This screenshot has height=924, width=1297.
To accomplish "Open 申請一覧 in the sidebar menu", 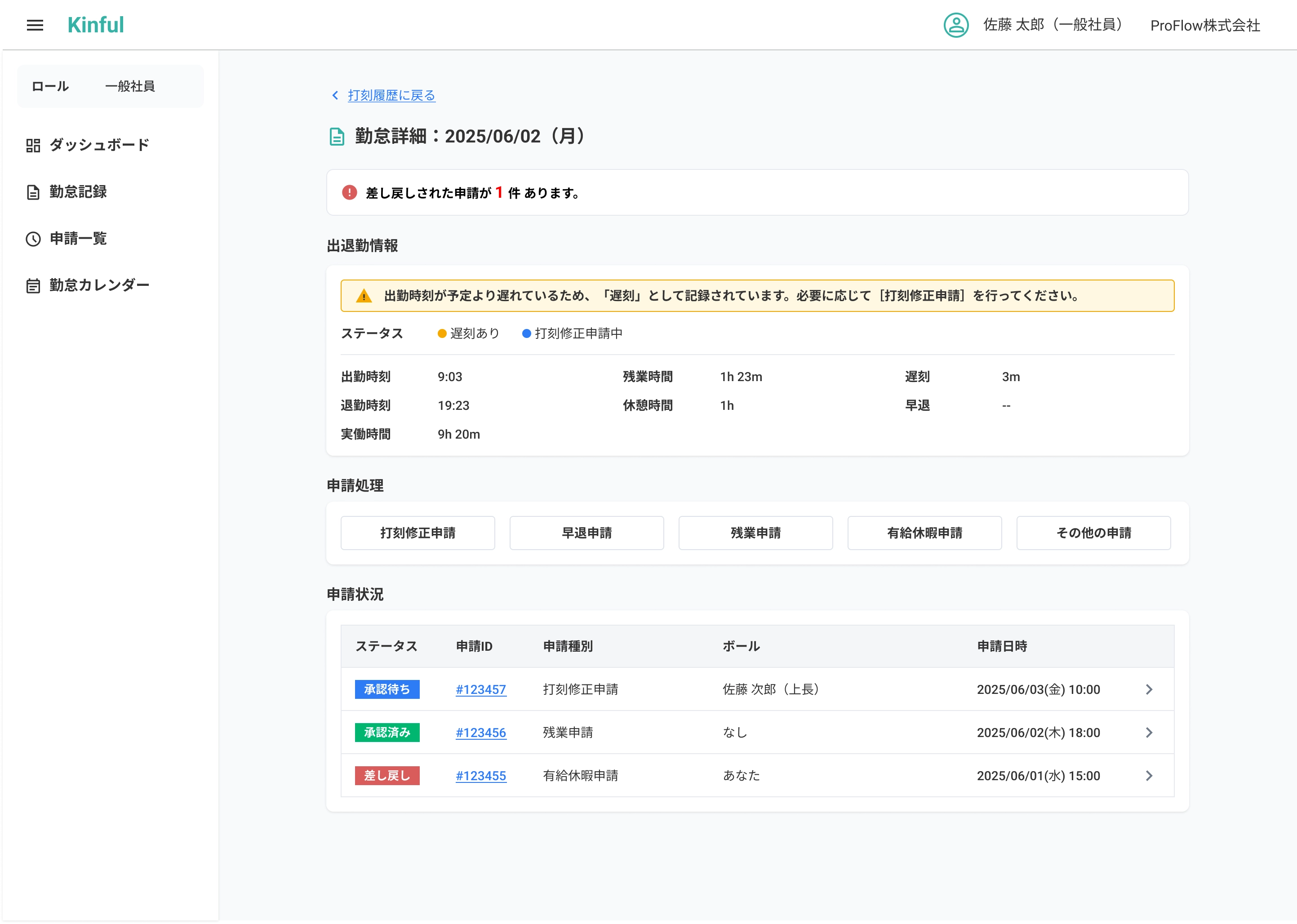I will pos(79,238).
